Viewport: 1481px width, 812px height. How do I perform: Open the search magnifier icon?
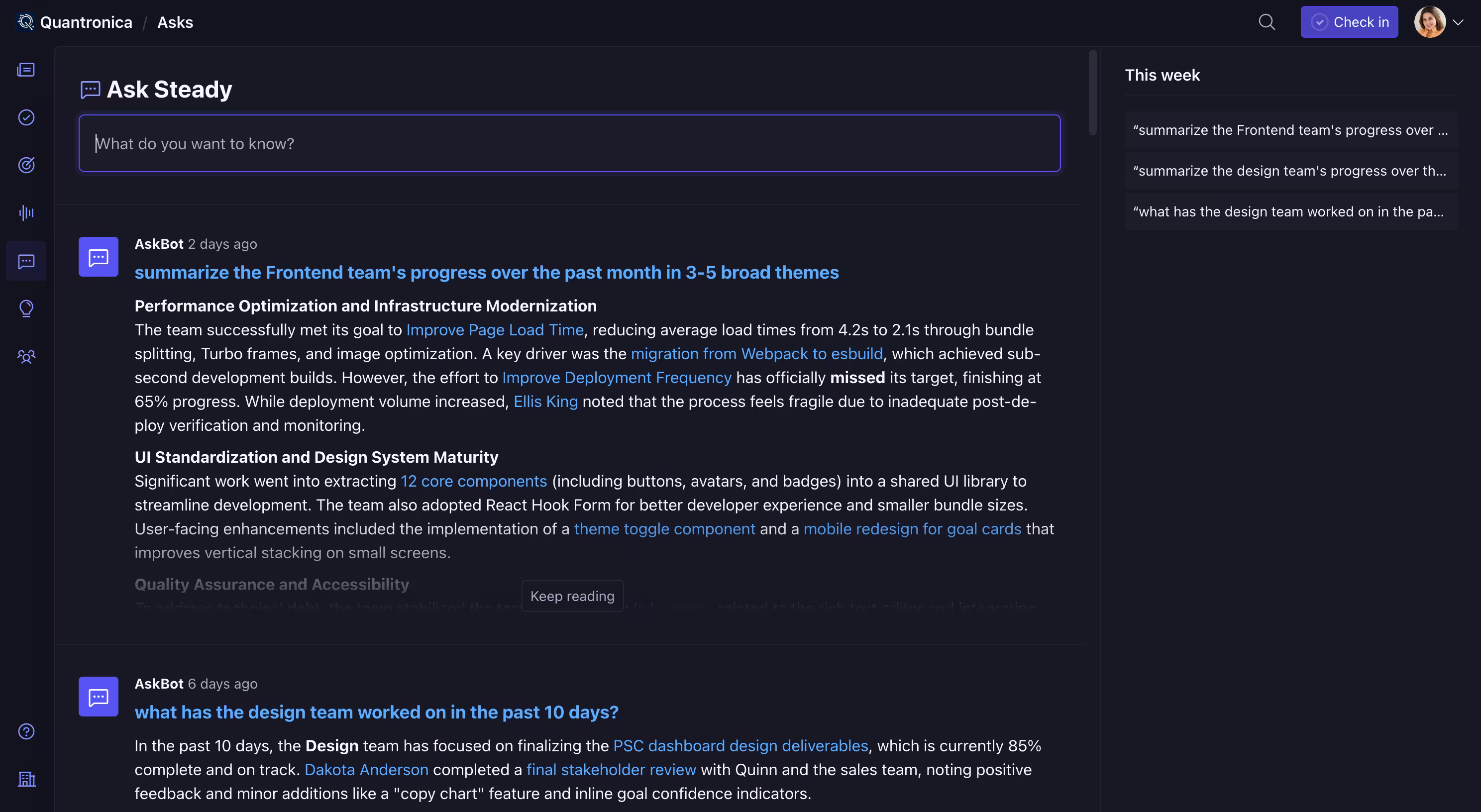coord(1267,22)
